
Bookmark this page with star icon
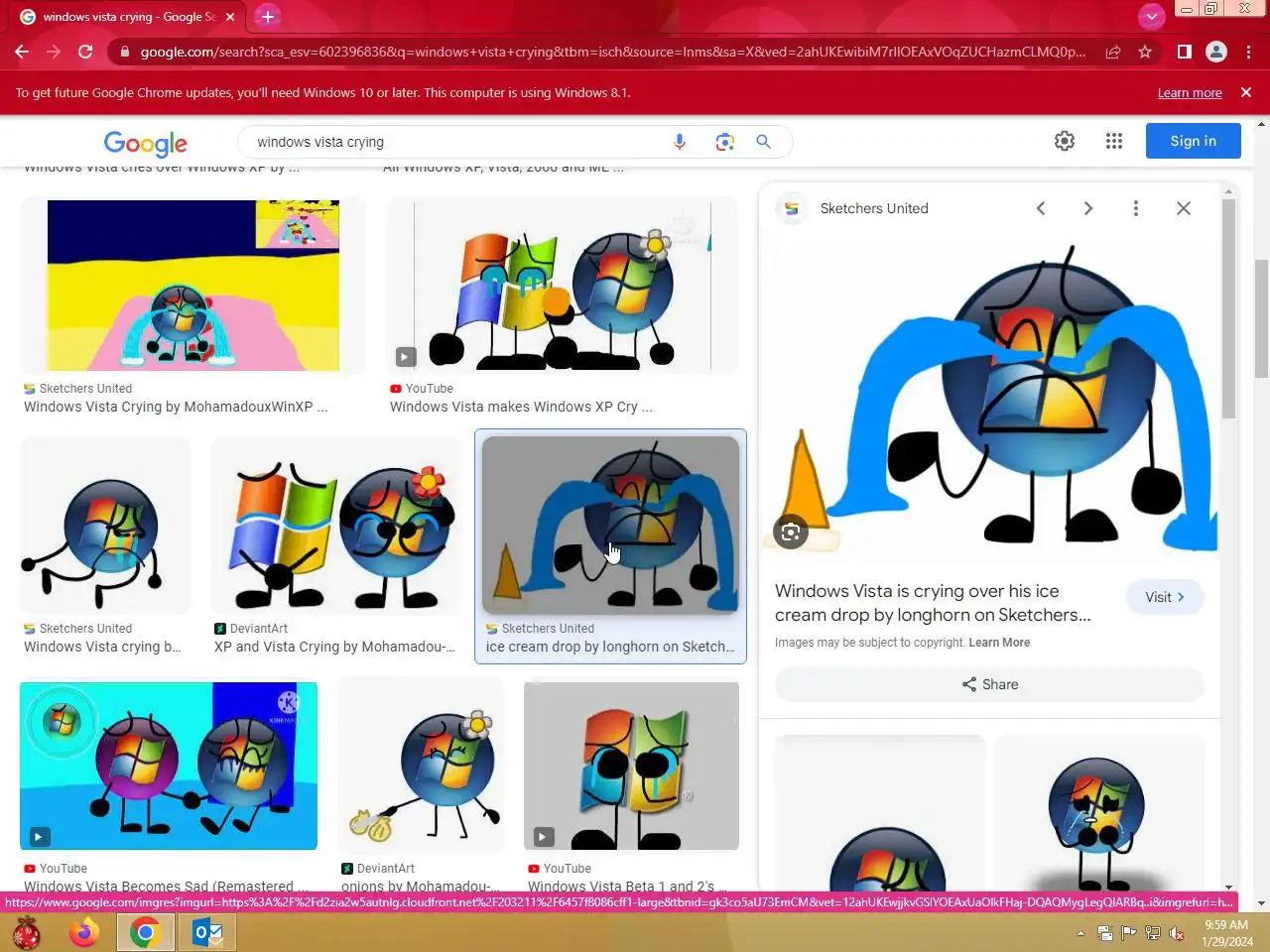point(1145,52)
